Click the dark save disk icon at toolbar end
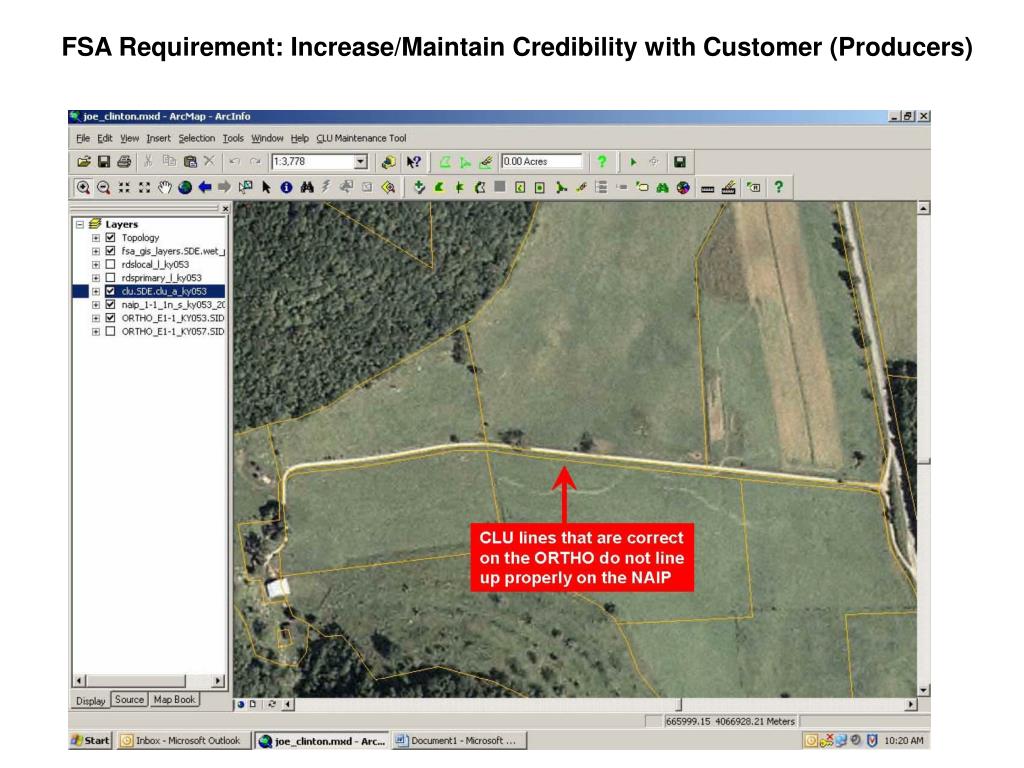 [680, 161]
